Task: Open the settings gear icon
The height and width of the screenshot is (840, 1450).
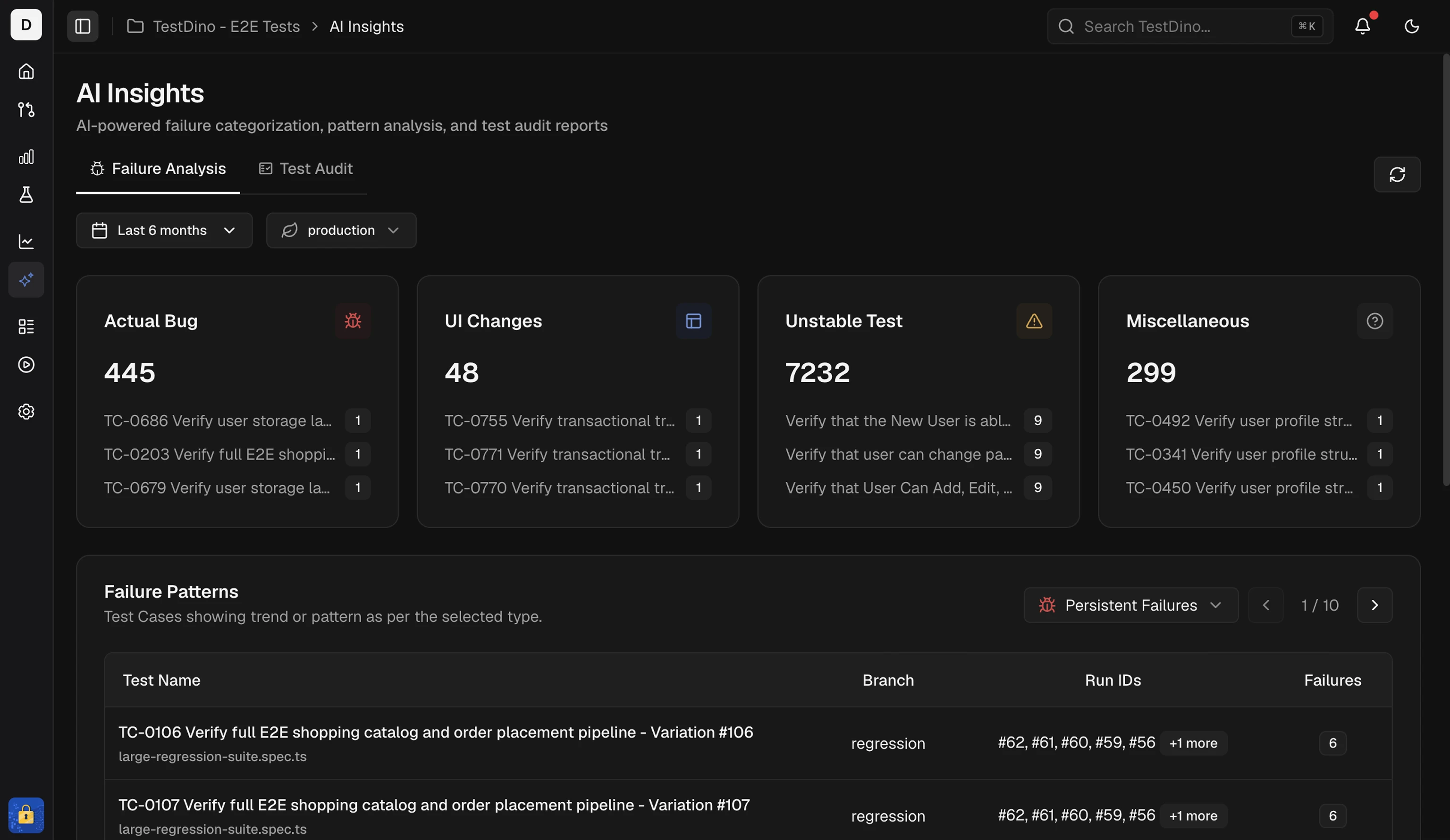Action: (26, 412)
